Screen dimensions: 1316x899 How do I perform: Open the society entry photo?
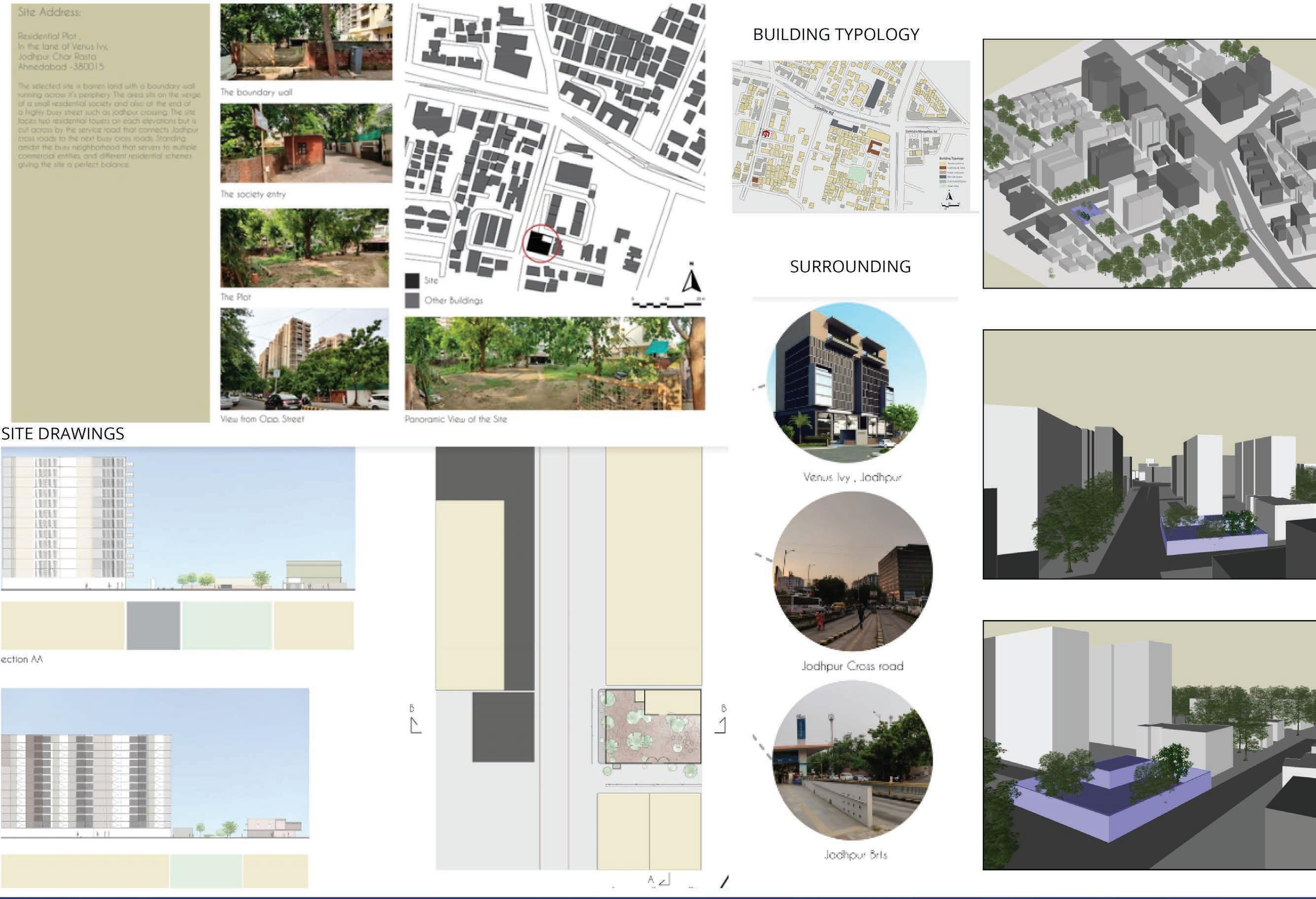coord(306,142)
